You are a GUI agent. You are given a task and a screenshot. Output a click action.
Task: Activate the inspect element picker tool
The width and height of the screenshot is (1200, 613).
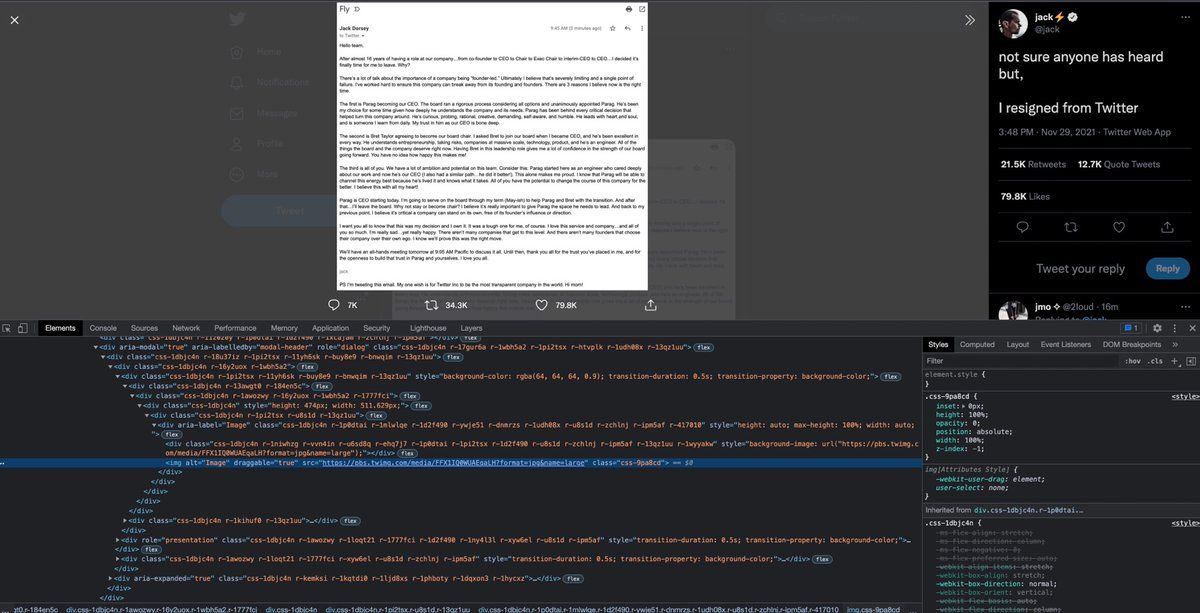tap(7, 328)
